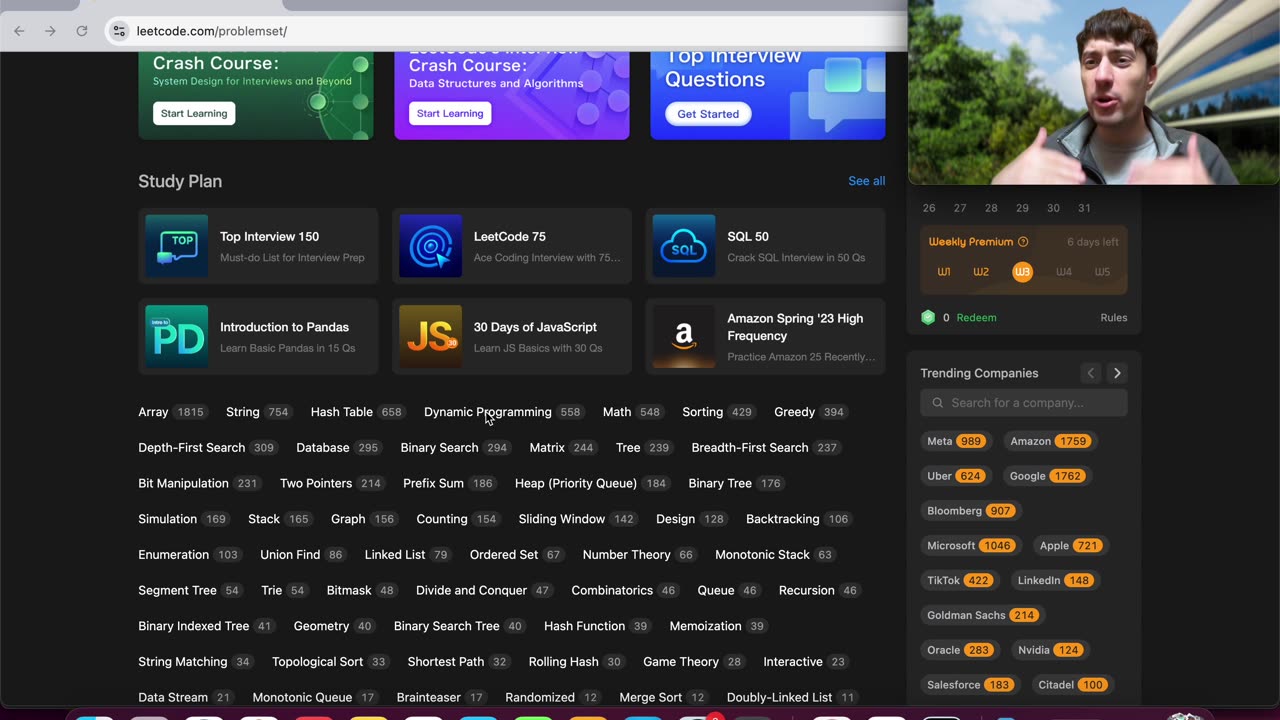
Task: Select Amazon company tag
Action: 1049,441
